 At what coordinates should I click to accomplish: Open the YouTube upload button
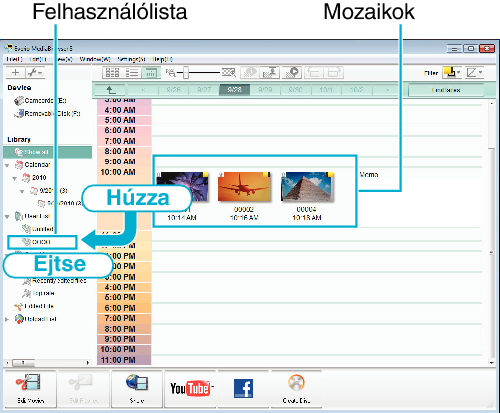click(191, 389)
